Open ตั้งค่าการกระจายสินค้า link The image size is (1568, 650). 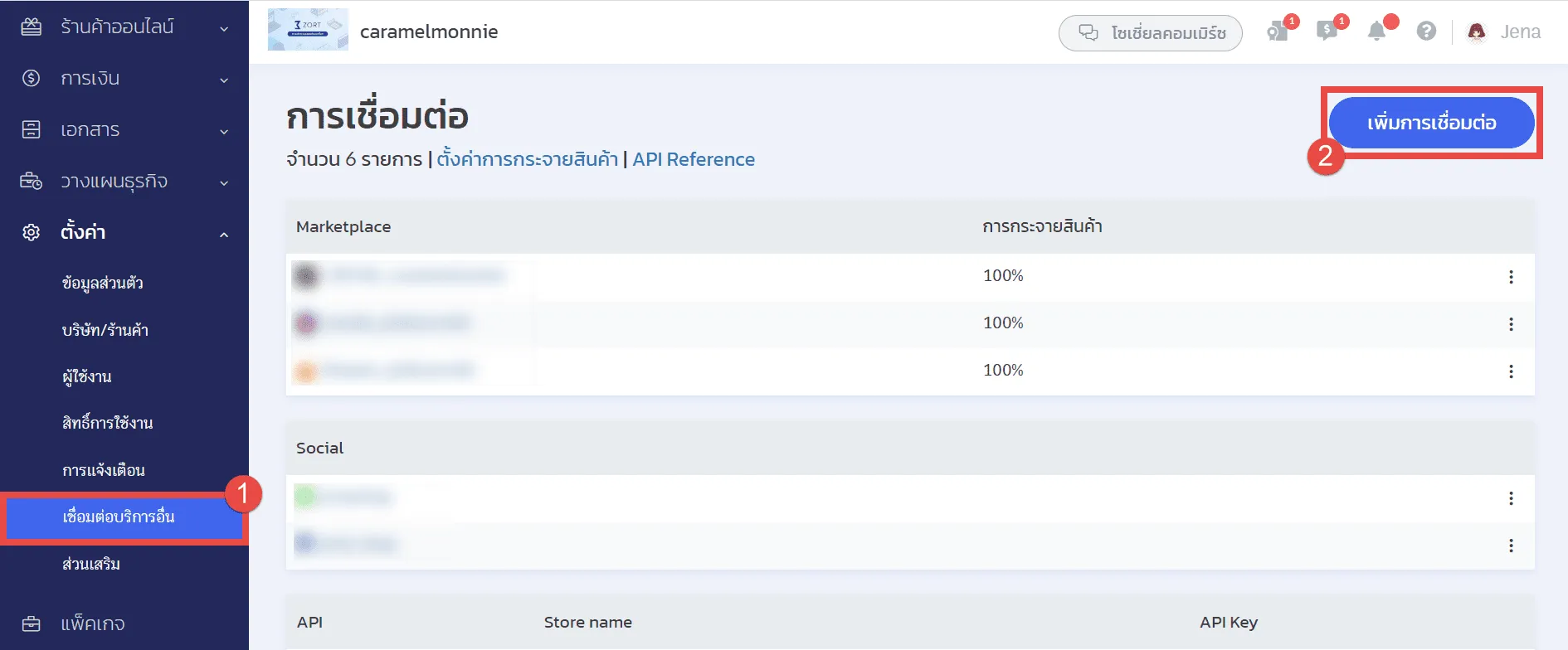pos(527,159)
